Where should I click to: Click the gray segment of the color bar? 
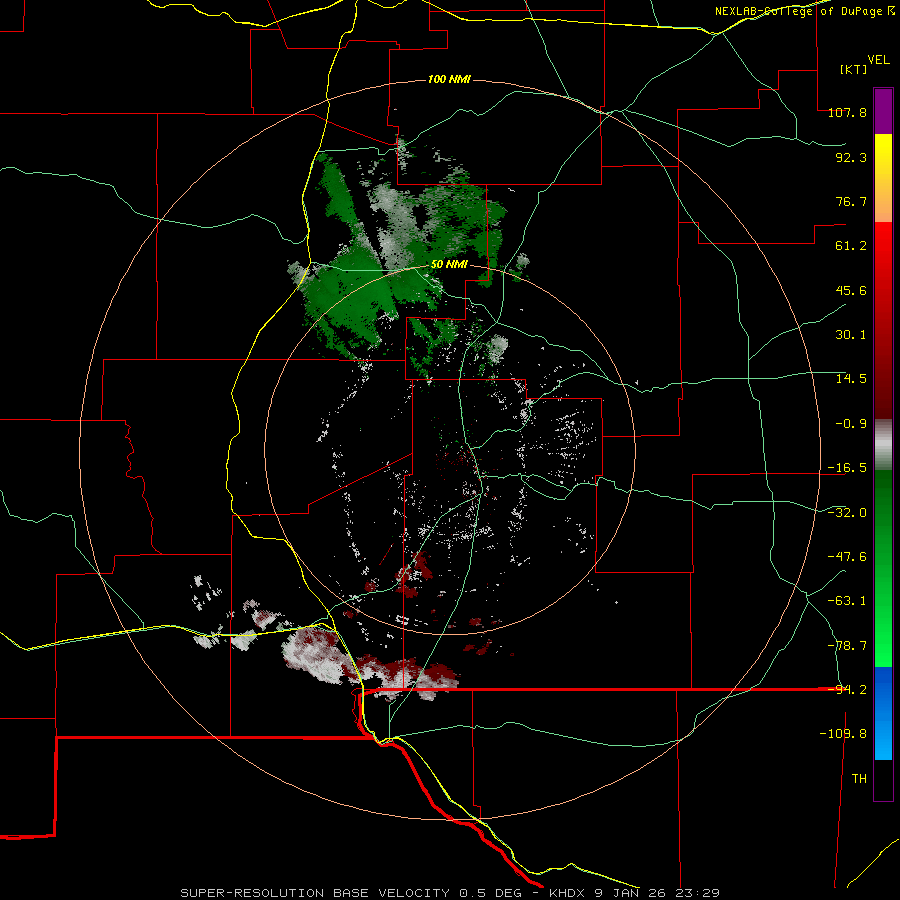click(x=883, y=445)
